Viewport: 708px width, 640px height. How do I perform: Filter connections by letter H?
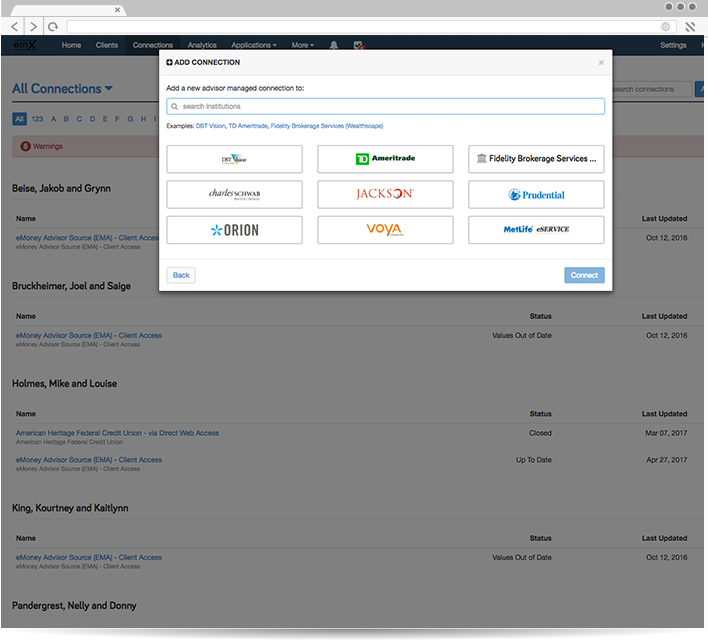143,119
